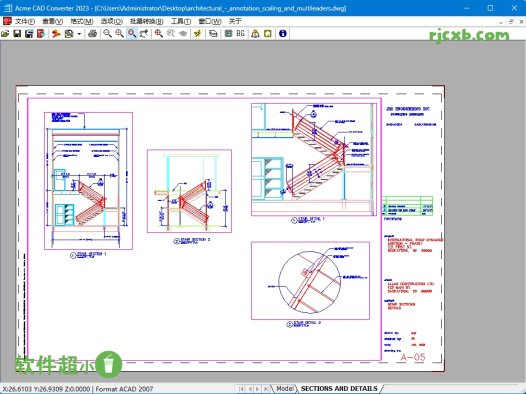Close the inner document window
This screenshot has width=526, height=394.
coord(521,22)
